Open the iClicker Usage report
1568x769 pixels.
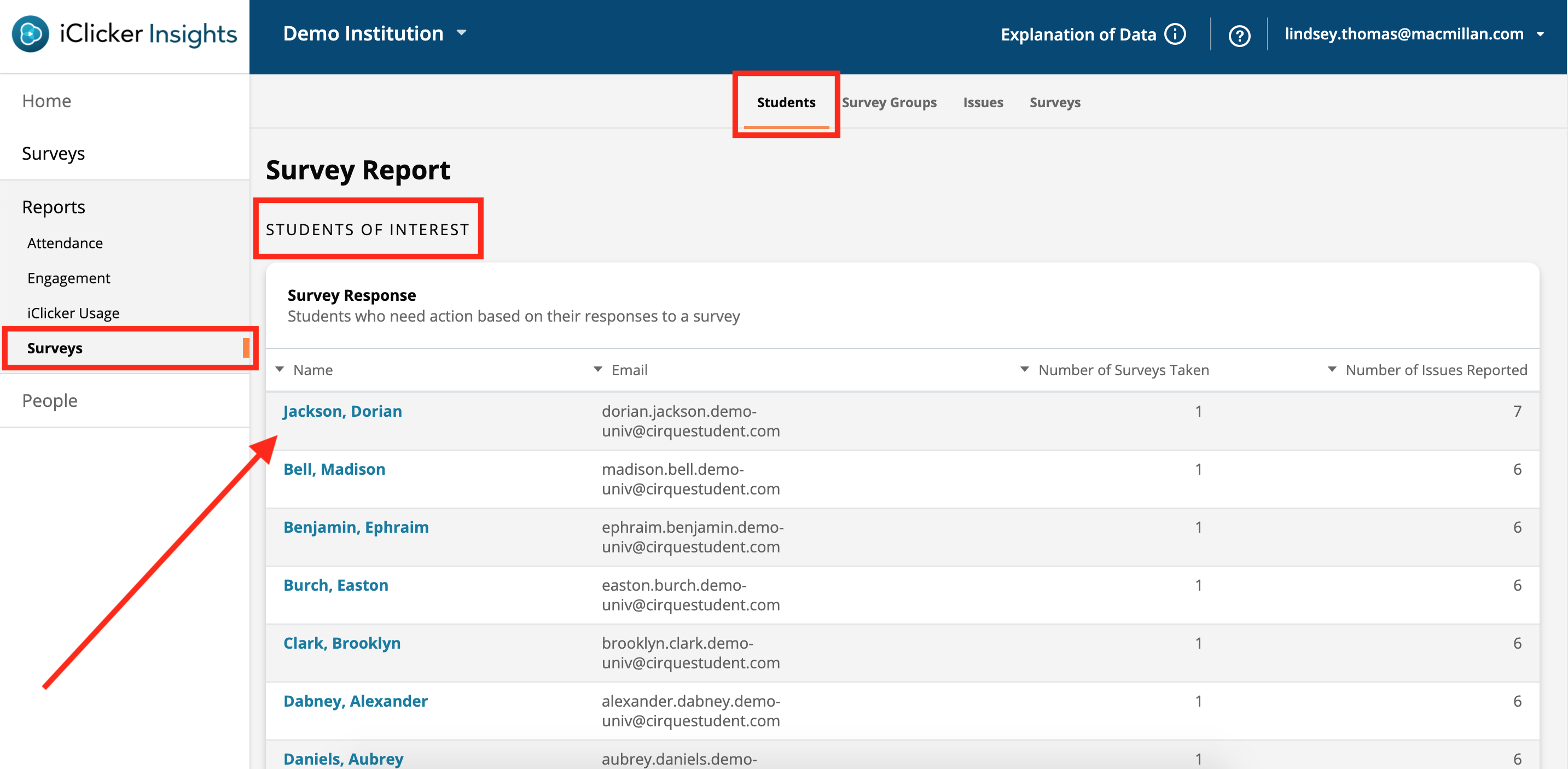coord(72,313)
